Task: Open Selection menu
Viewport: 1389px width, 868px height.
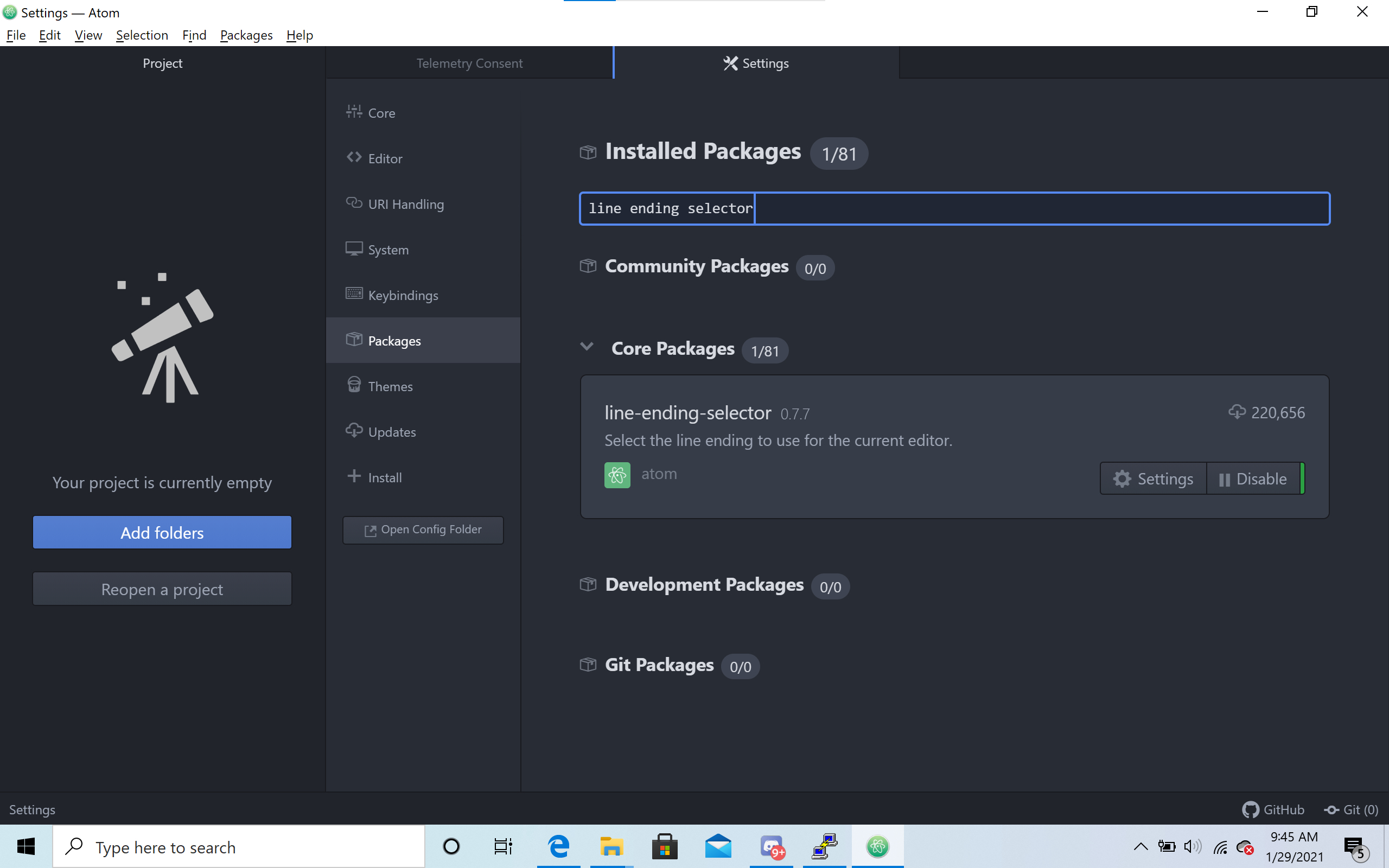Action: tap(142, 35)
